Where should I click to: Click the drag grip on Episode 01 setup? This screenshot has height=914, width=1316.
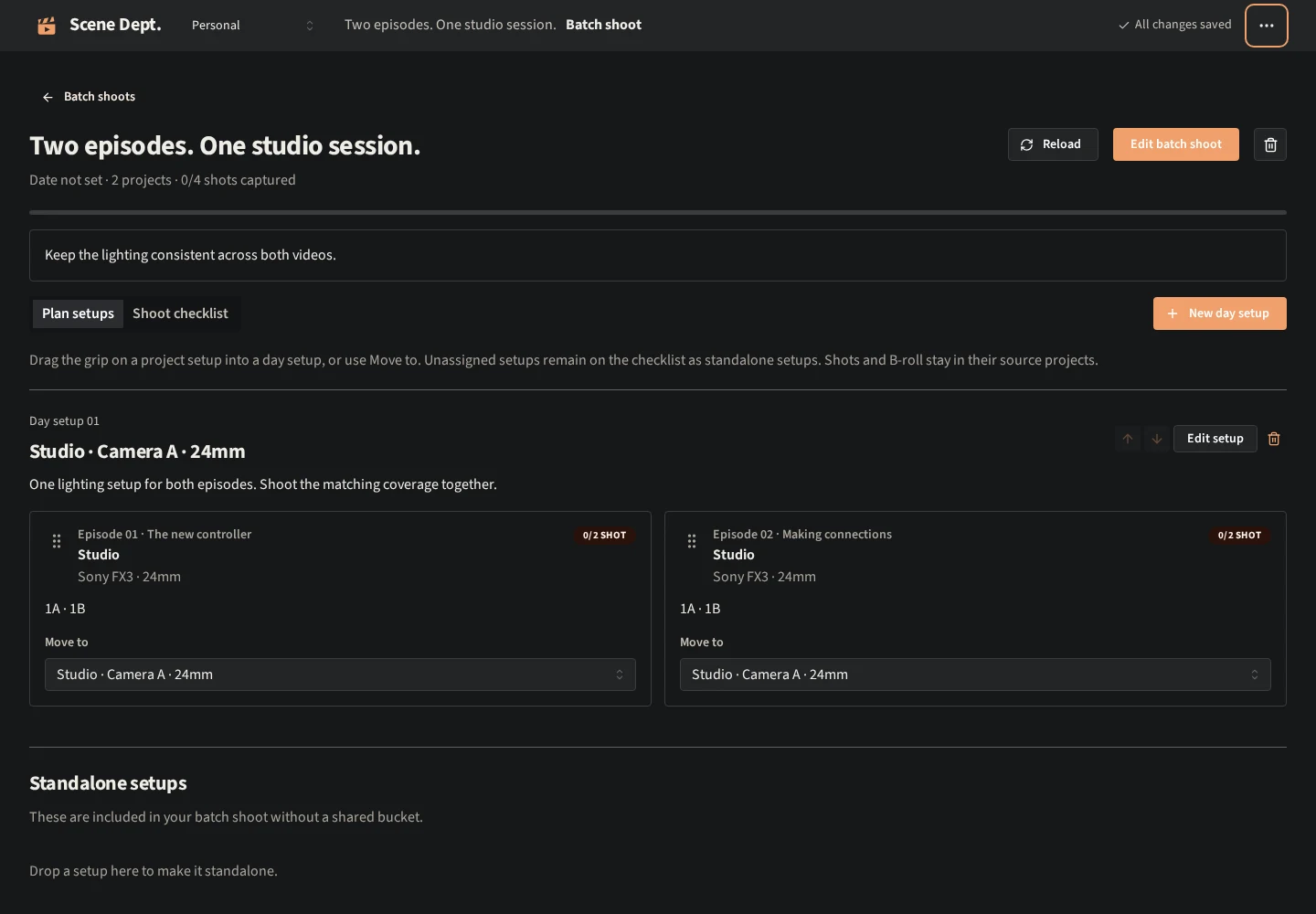[x=57, y=541]
